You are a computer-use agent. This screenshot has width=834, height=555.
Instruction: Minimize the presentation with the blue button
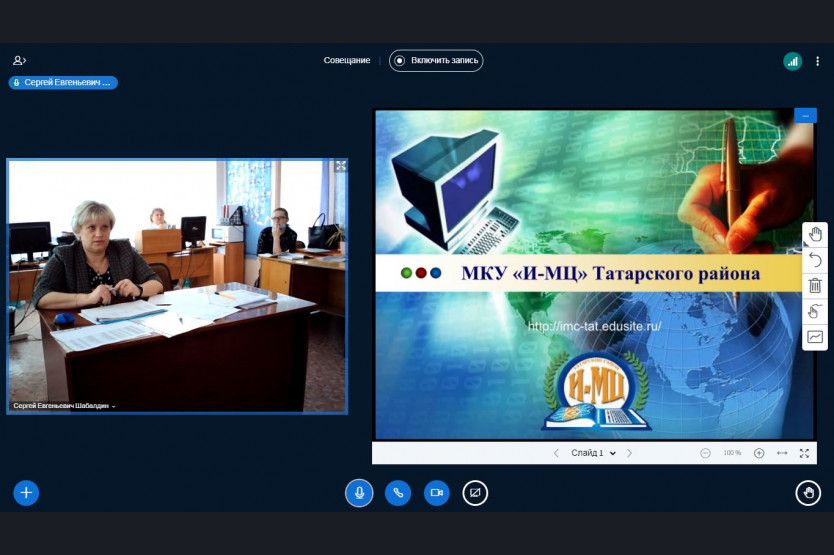coord(805,115)
